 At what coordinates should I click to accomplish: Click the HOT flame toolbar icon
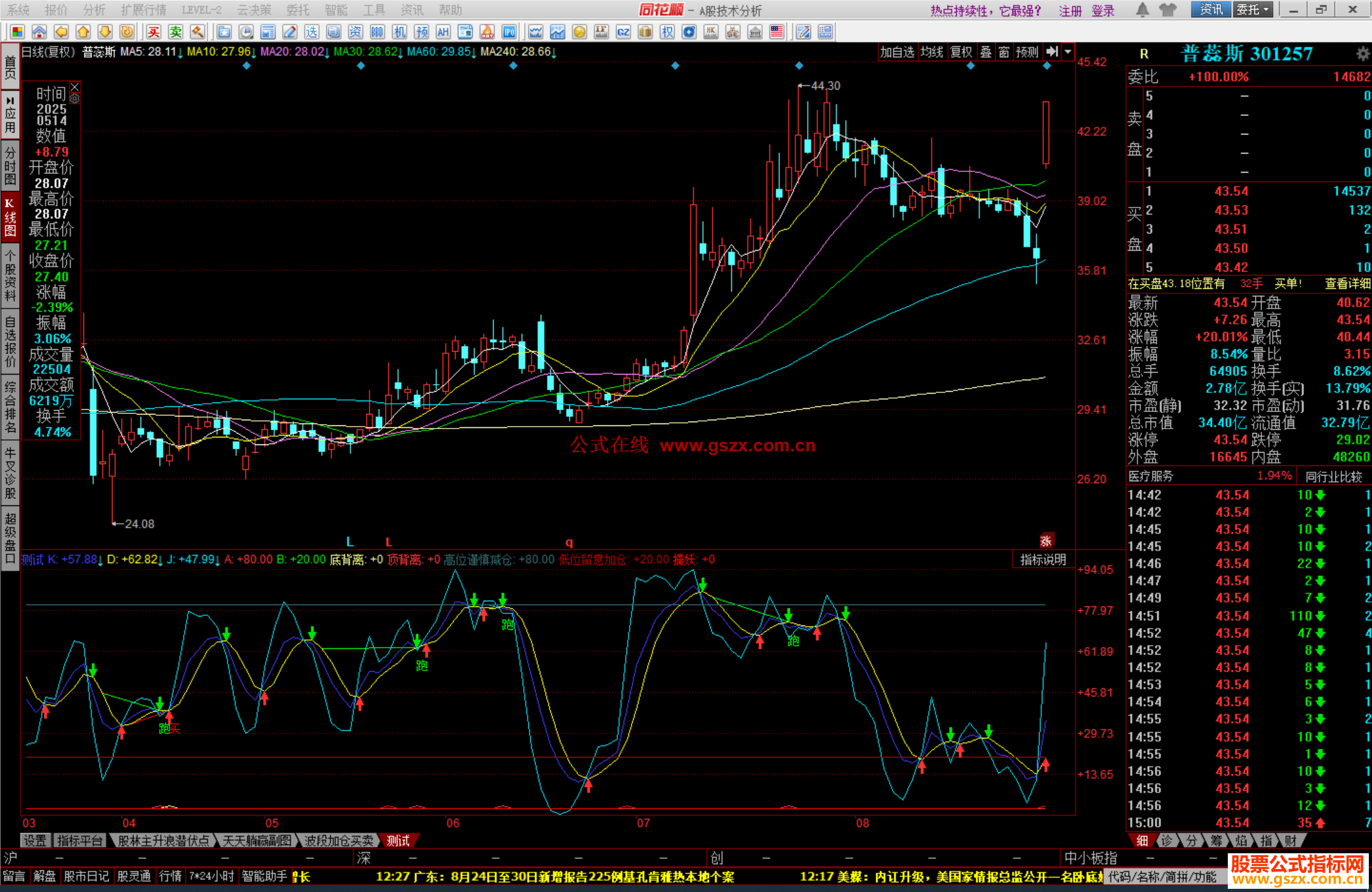[x=487, y=32]
